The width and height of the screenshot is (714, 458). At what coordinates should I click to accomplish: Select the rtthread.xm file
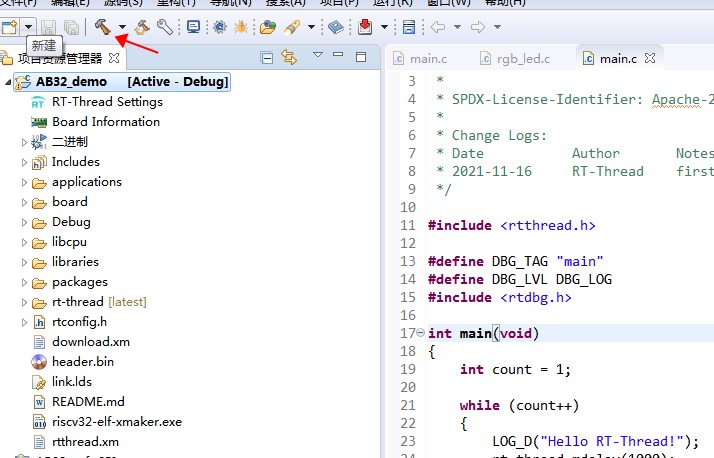(86, 442)
